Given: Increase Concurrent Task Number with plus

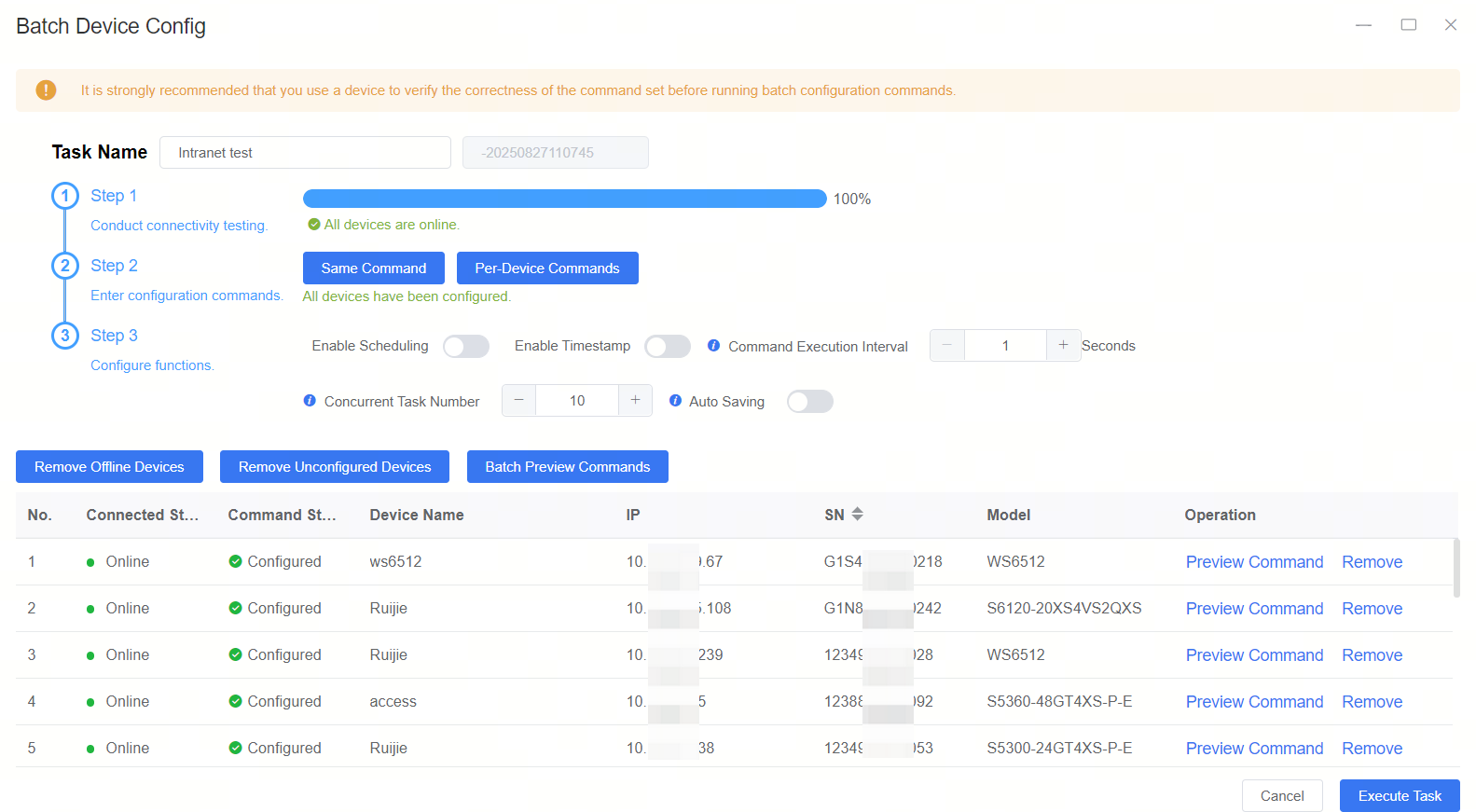Looking at the screenshot, I should click(x=635, y=401).
